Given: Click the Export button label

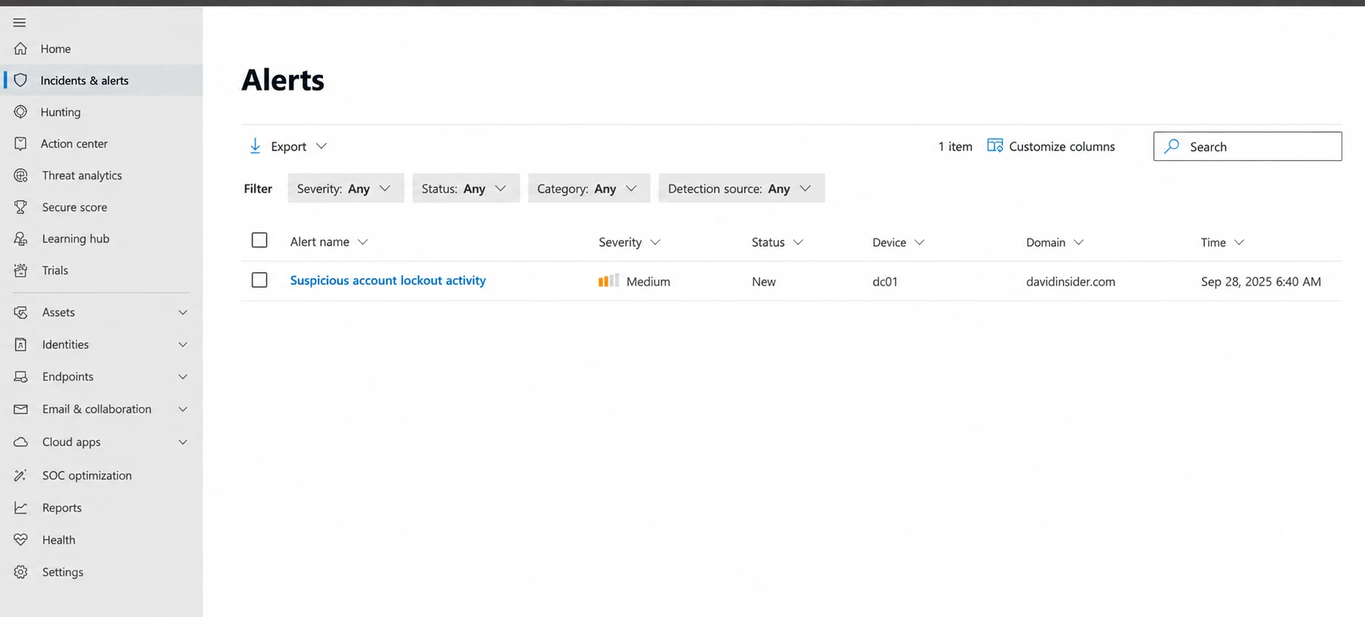Looking at the screenshot, I should tap(289, 146).
